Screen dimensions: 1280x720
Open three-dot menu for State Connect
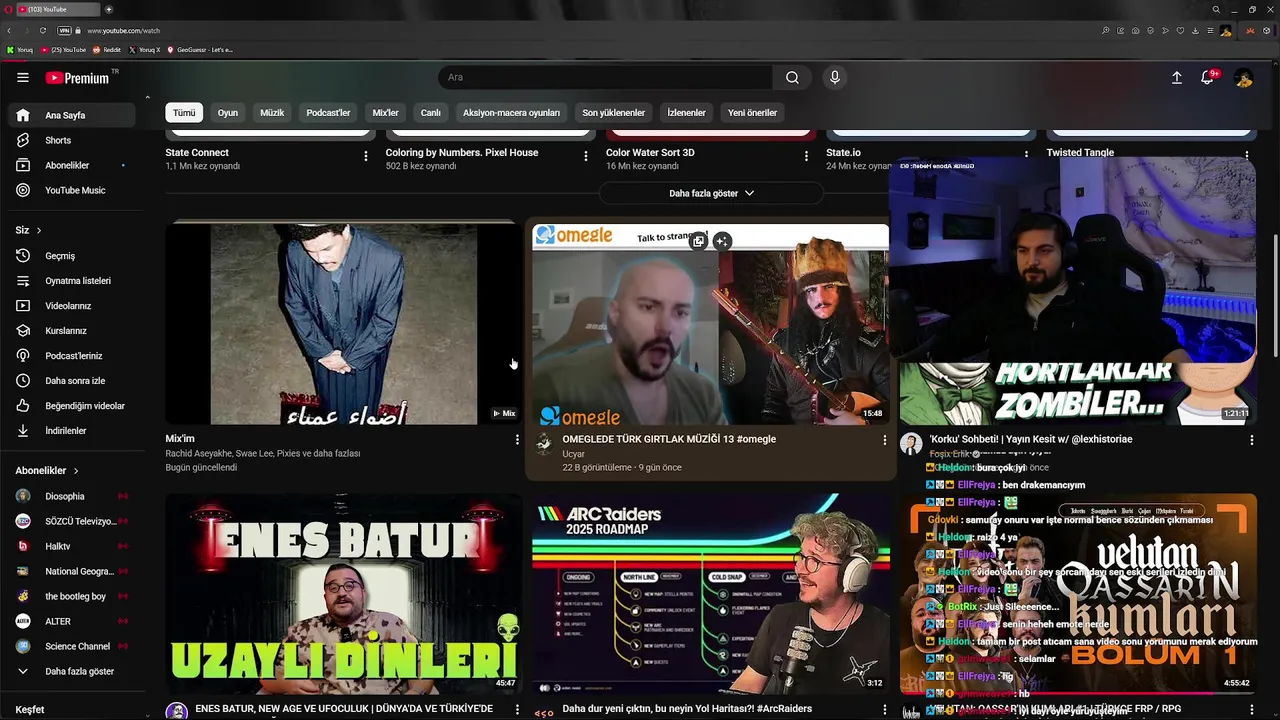366,156
